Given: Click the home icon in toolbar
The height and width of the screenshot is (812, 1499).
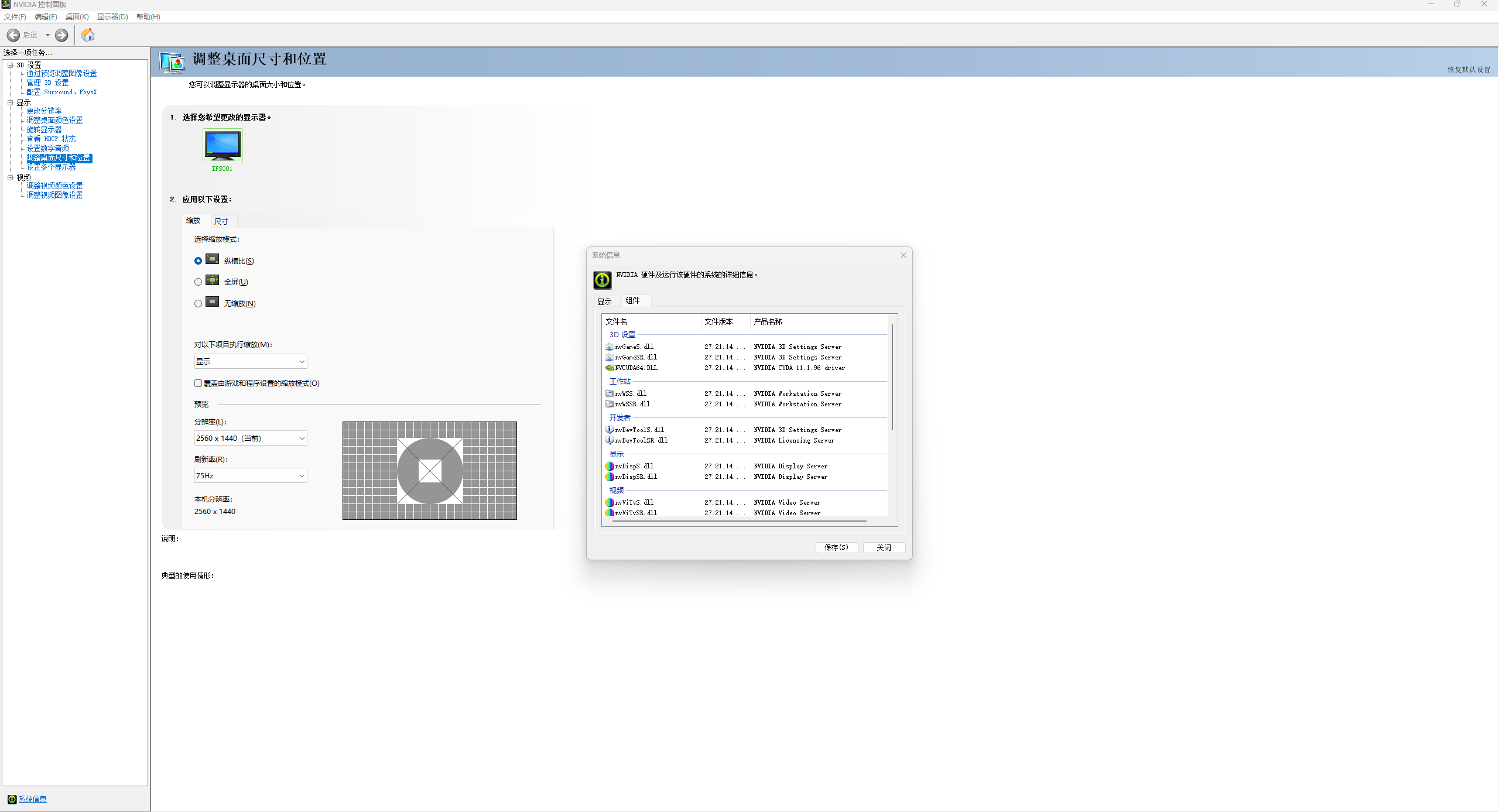Looking at the screenshot, I should tap(88, 35).
